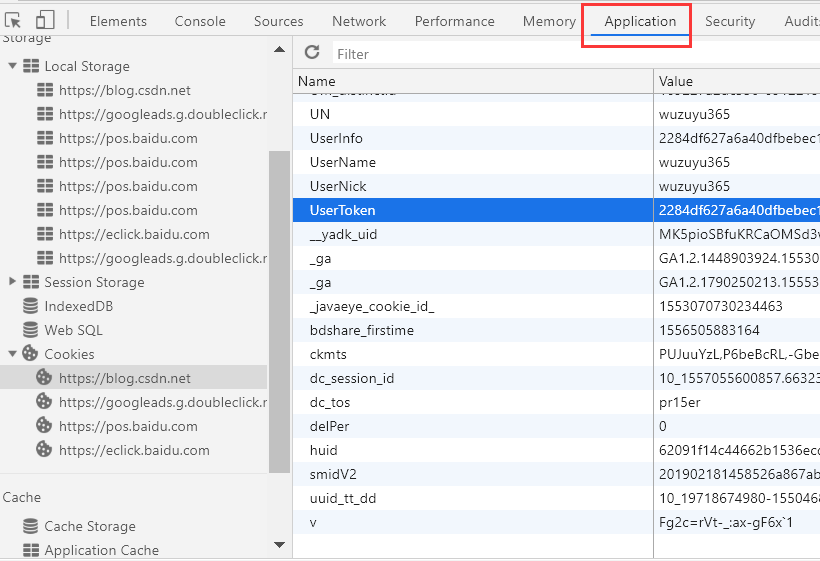Click the Local Storage grid icon

(31, 66)
